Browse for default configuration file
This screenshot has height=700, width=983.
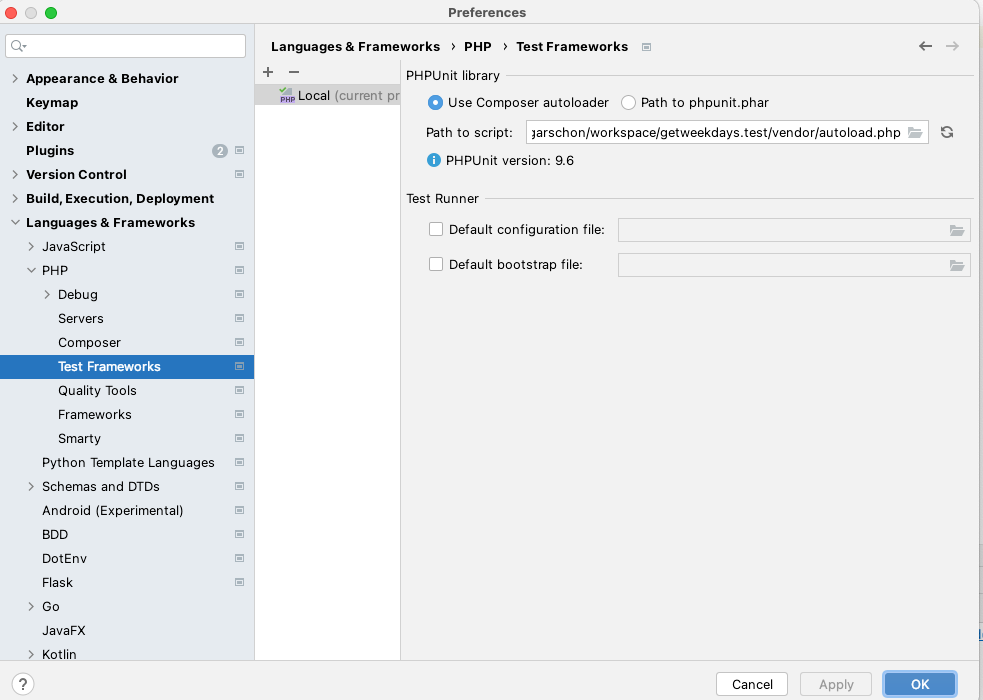click(x=957, y=230)
